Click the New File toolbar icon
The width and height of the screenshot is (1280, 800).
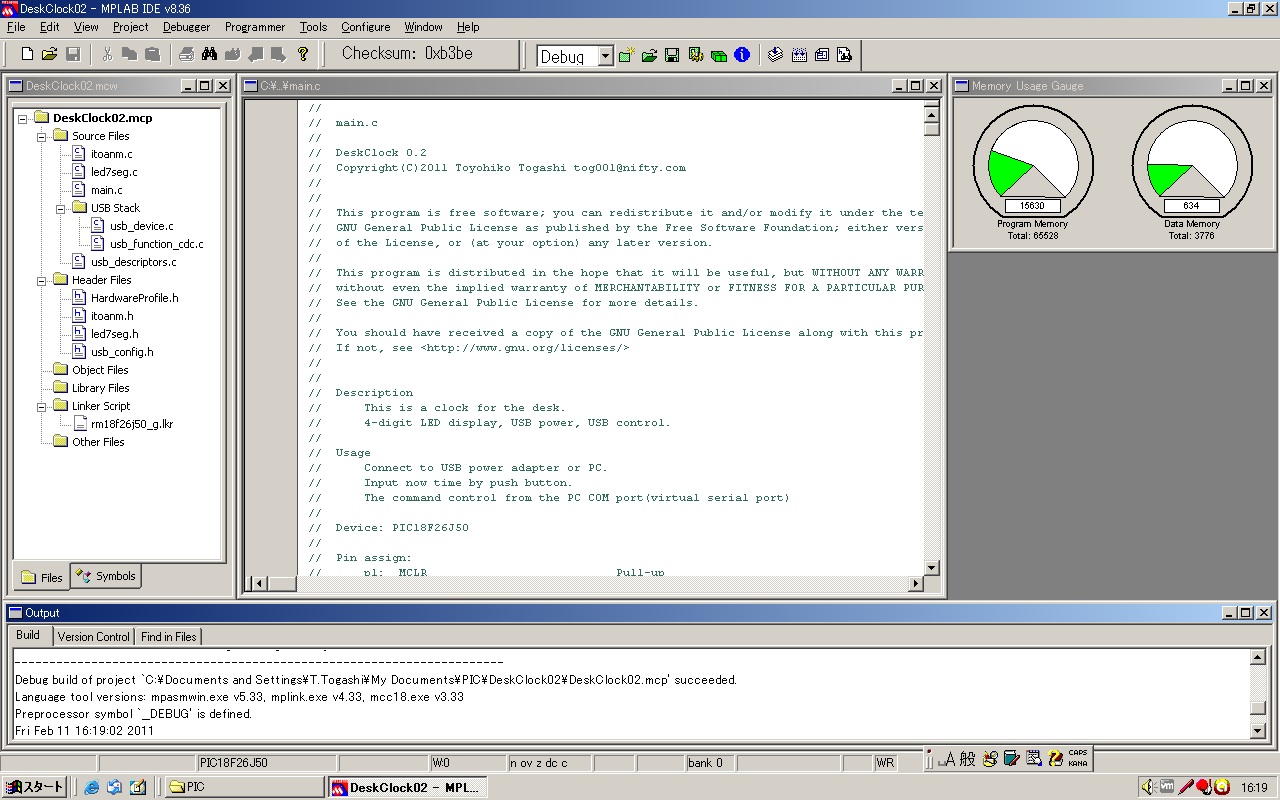(x=28, y=54)
